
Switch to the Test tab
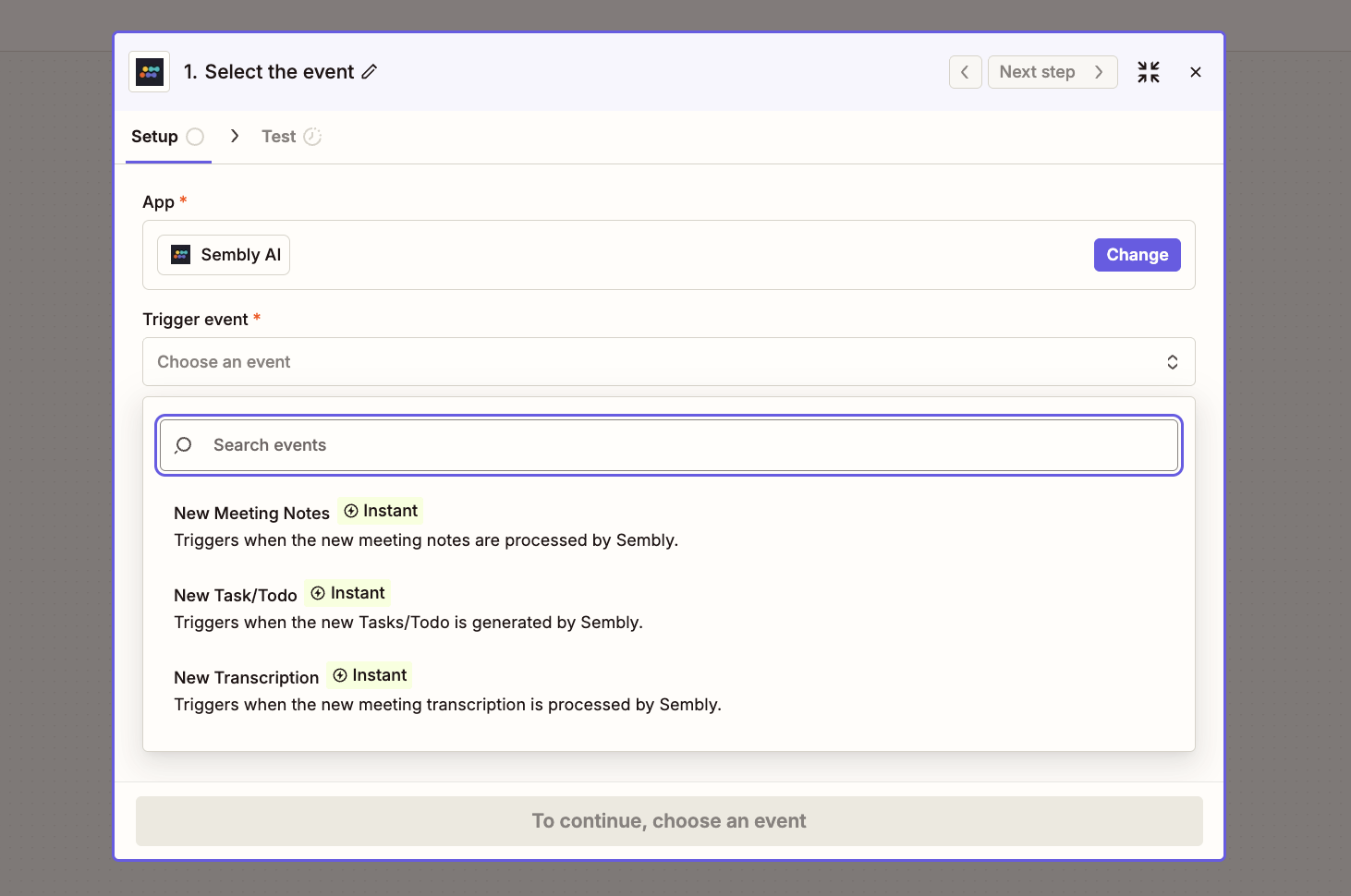click(291, 137)
